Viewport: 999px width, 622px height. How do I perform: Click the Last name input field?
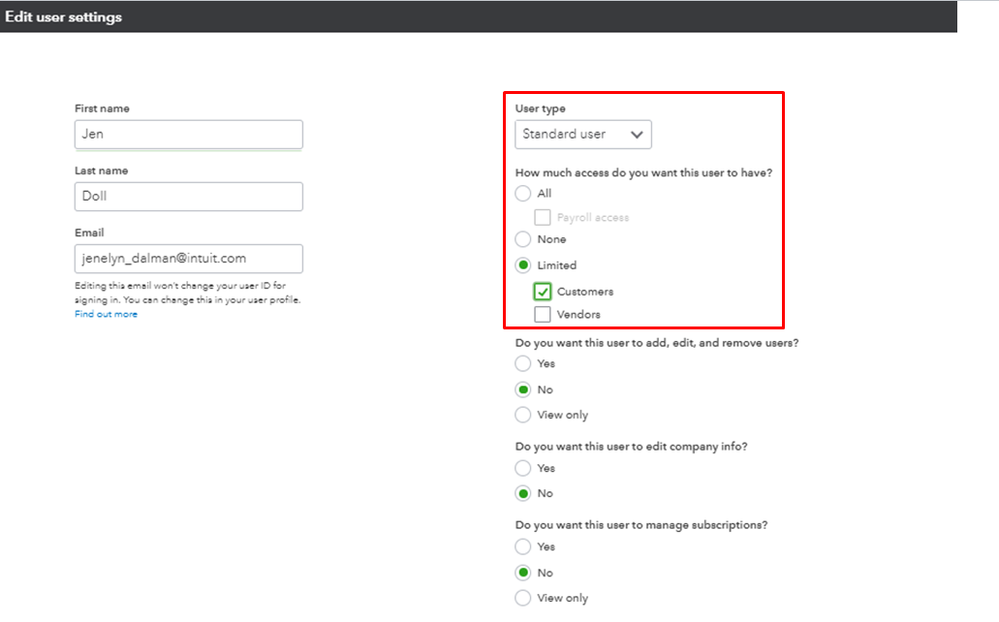[x=188, y=196]
